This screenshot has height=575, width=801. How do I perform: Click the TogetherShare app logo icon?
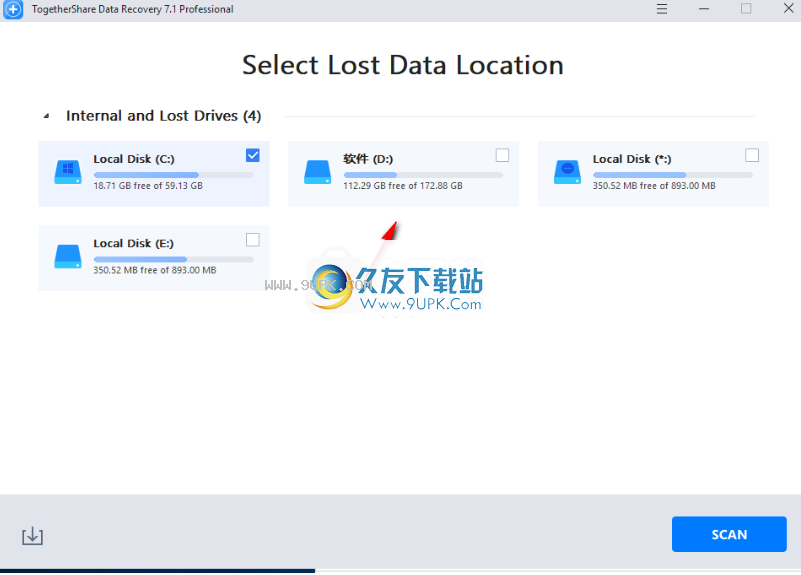(x=13, y=9)
